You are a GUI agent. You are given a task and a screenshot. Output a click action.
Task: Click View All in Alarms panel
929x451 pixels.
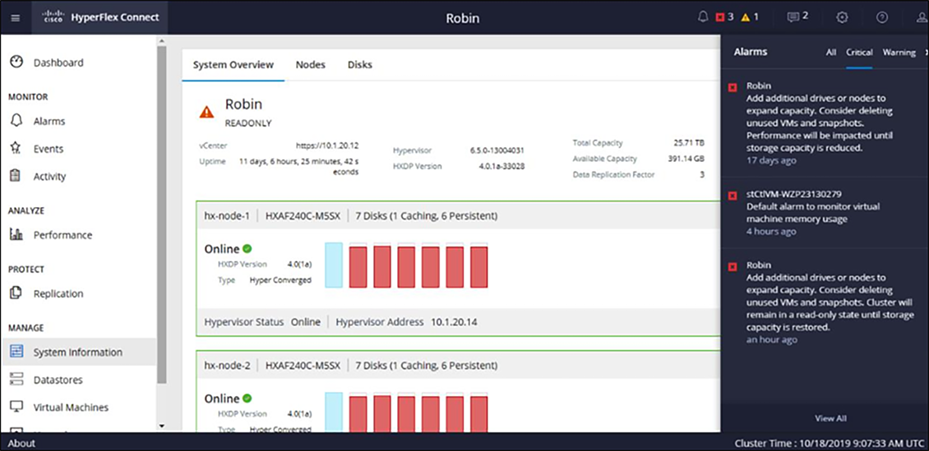[831, 418]
